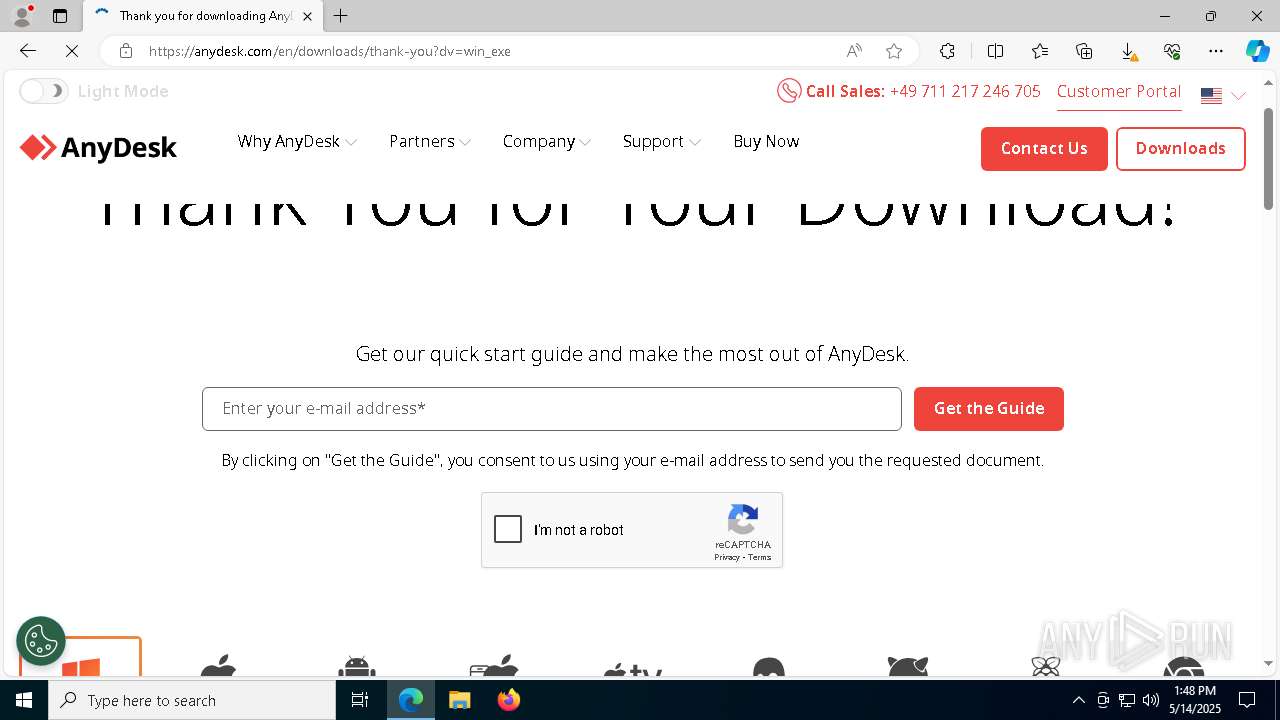Open the Edge profile icon
Image resolution: width=1280 pixels, height=720 pixels.
21,16
